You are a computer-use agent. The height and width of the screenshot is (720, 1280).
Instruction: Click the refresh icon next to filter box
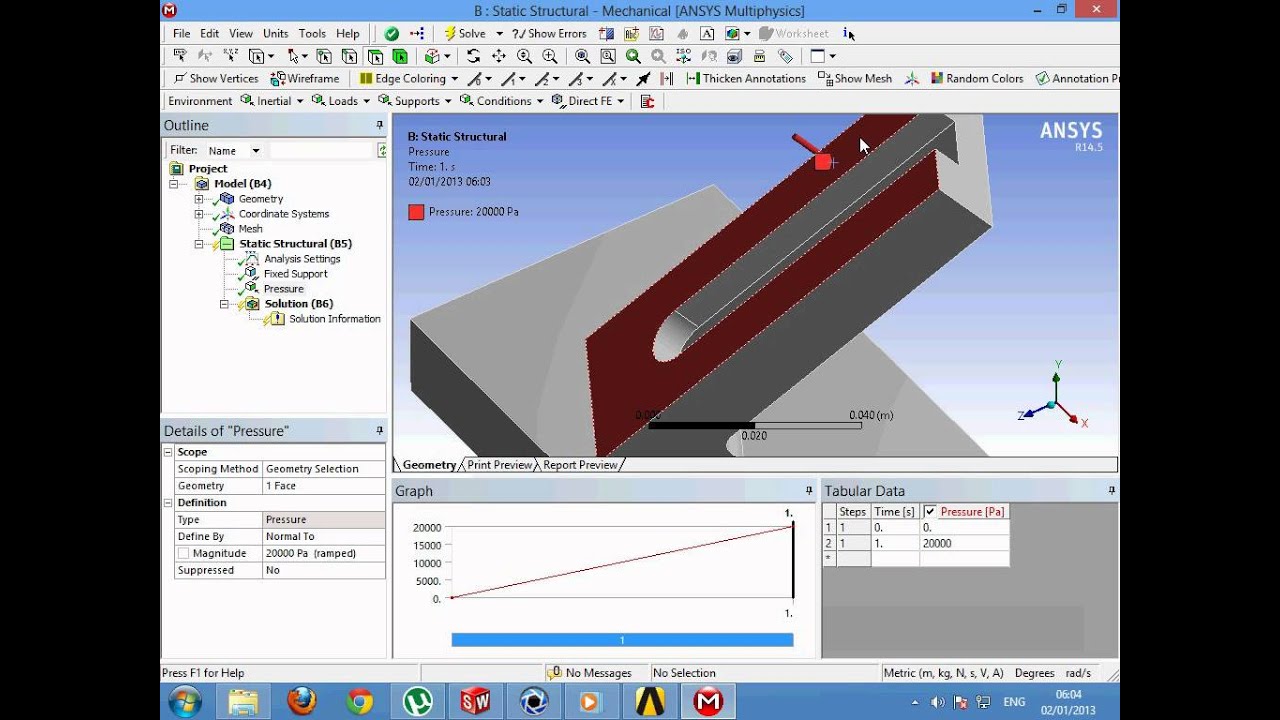[381, 150]
